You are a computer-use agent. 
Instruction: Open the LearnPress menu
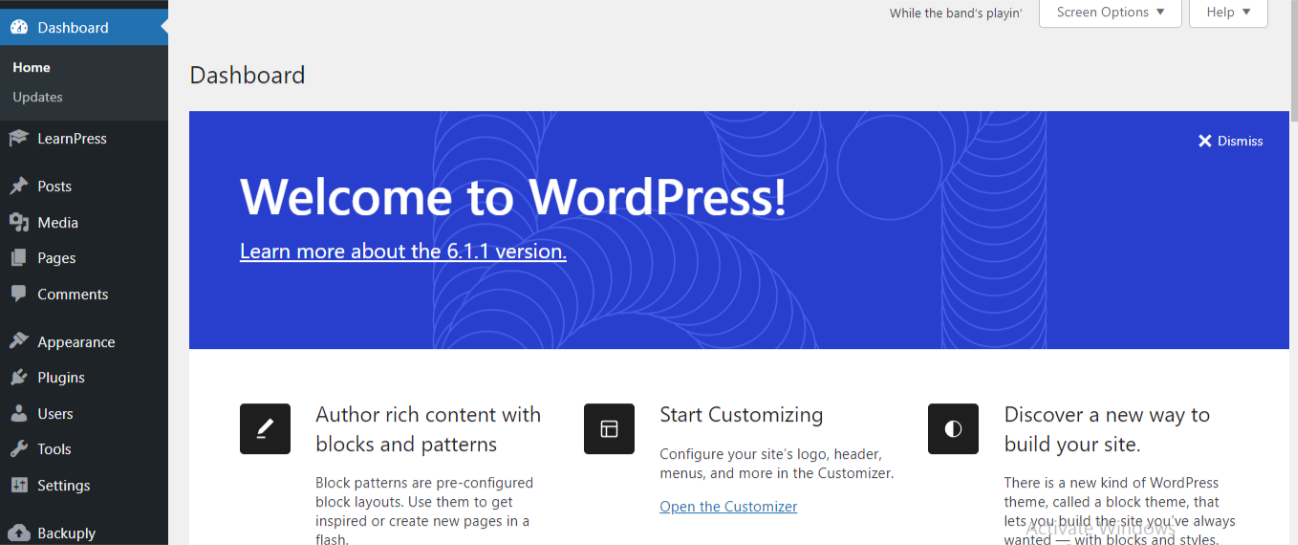point(84,138)
